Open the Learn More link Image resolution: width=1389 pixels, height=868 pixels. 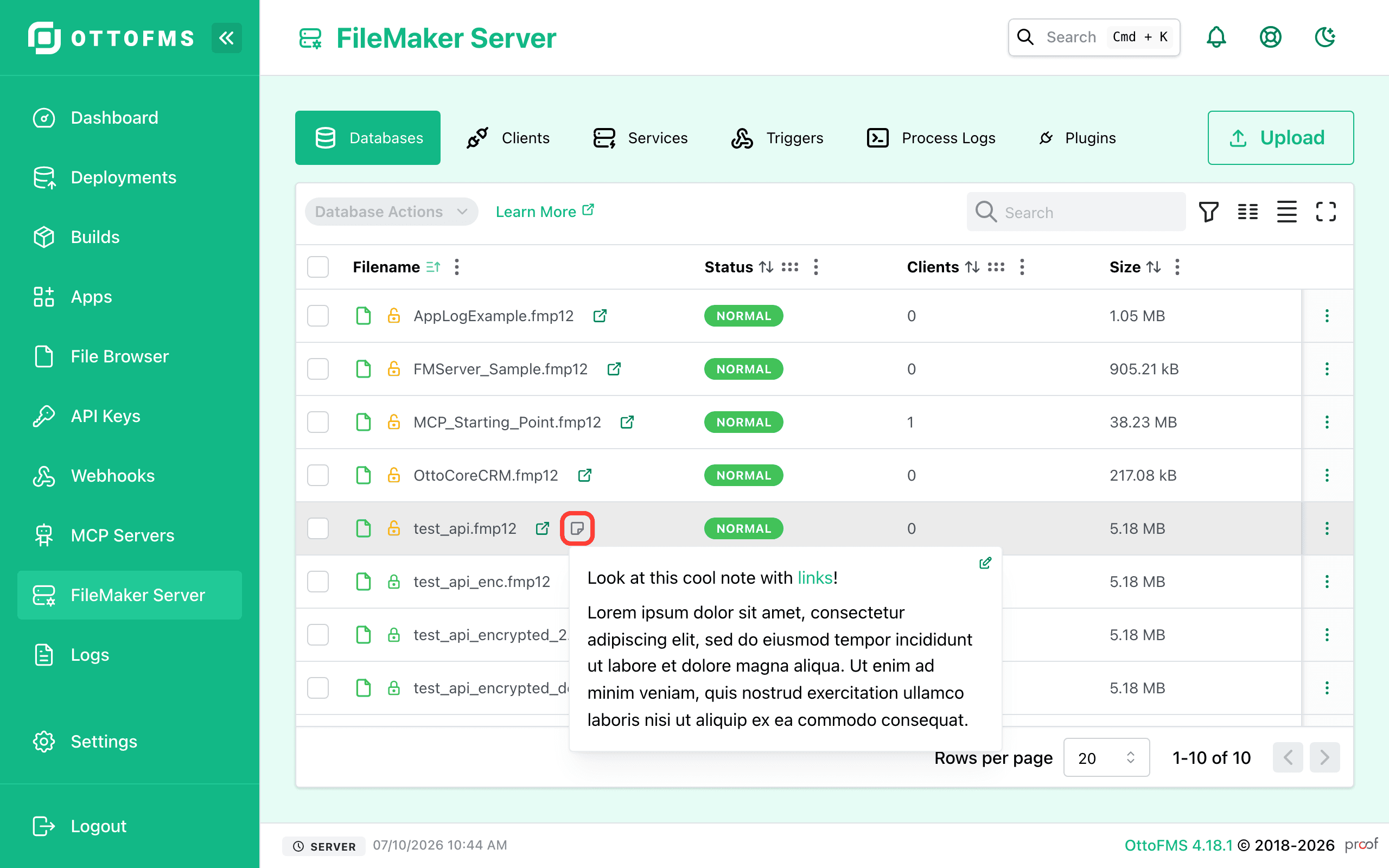coord(545,212)
